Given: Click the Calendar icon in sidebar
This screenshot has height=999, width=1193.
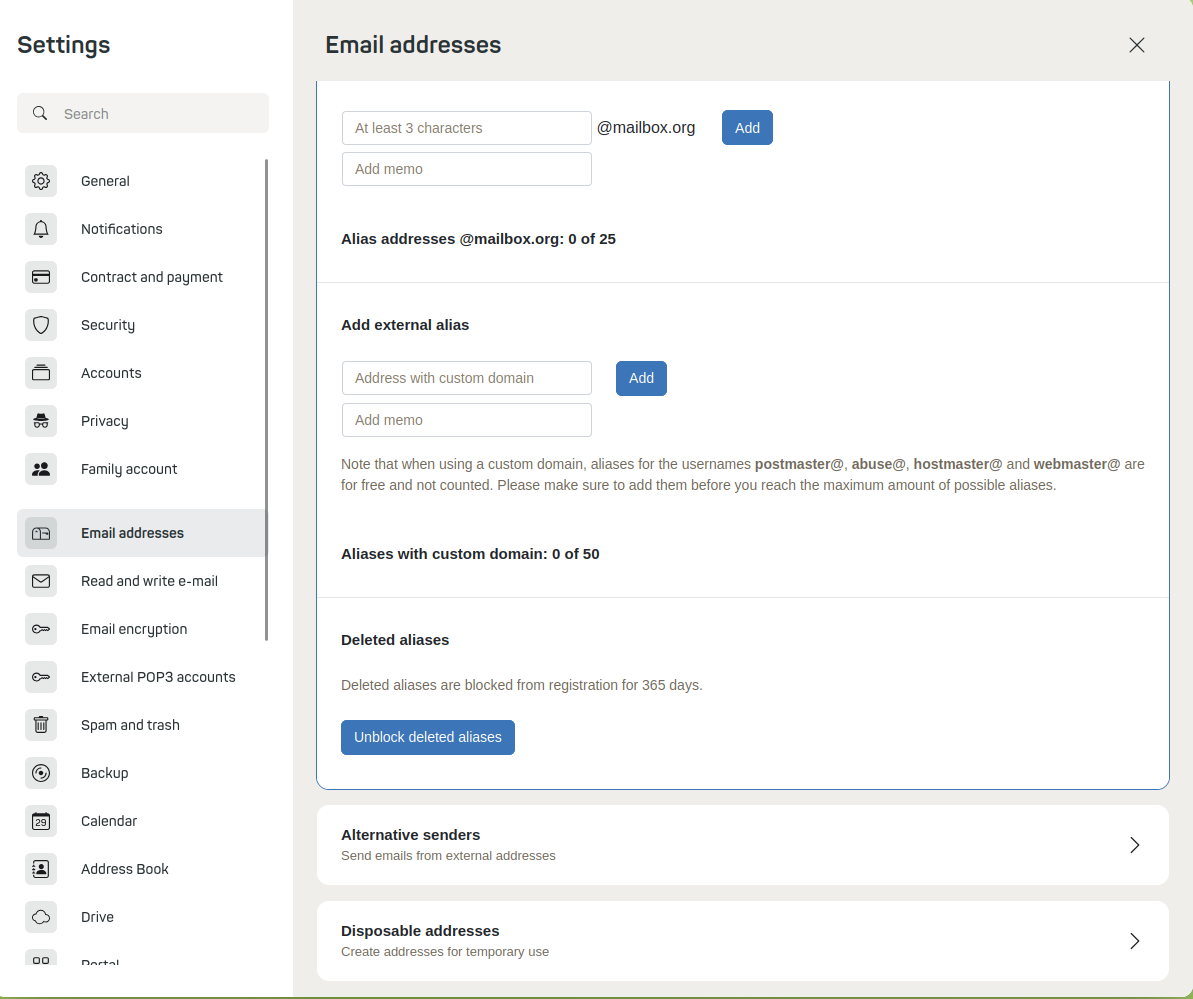Looking at the screenshot, I should coord(41,821).
